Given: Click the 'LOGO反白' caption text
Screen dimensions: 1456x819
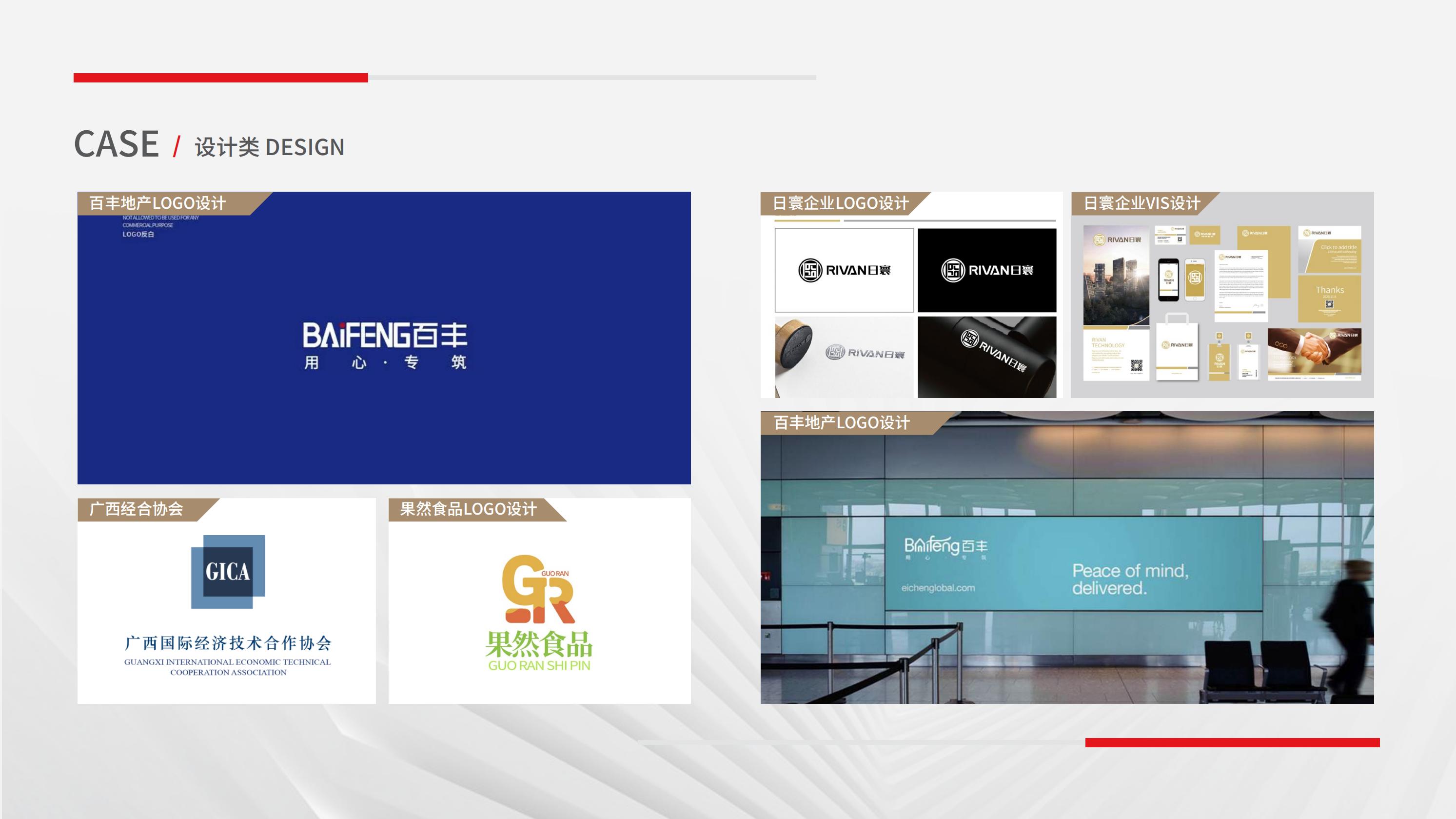Looking at the screenshot, I should point(138,234).
